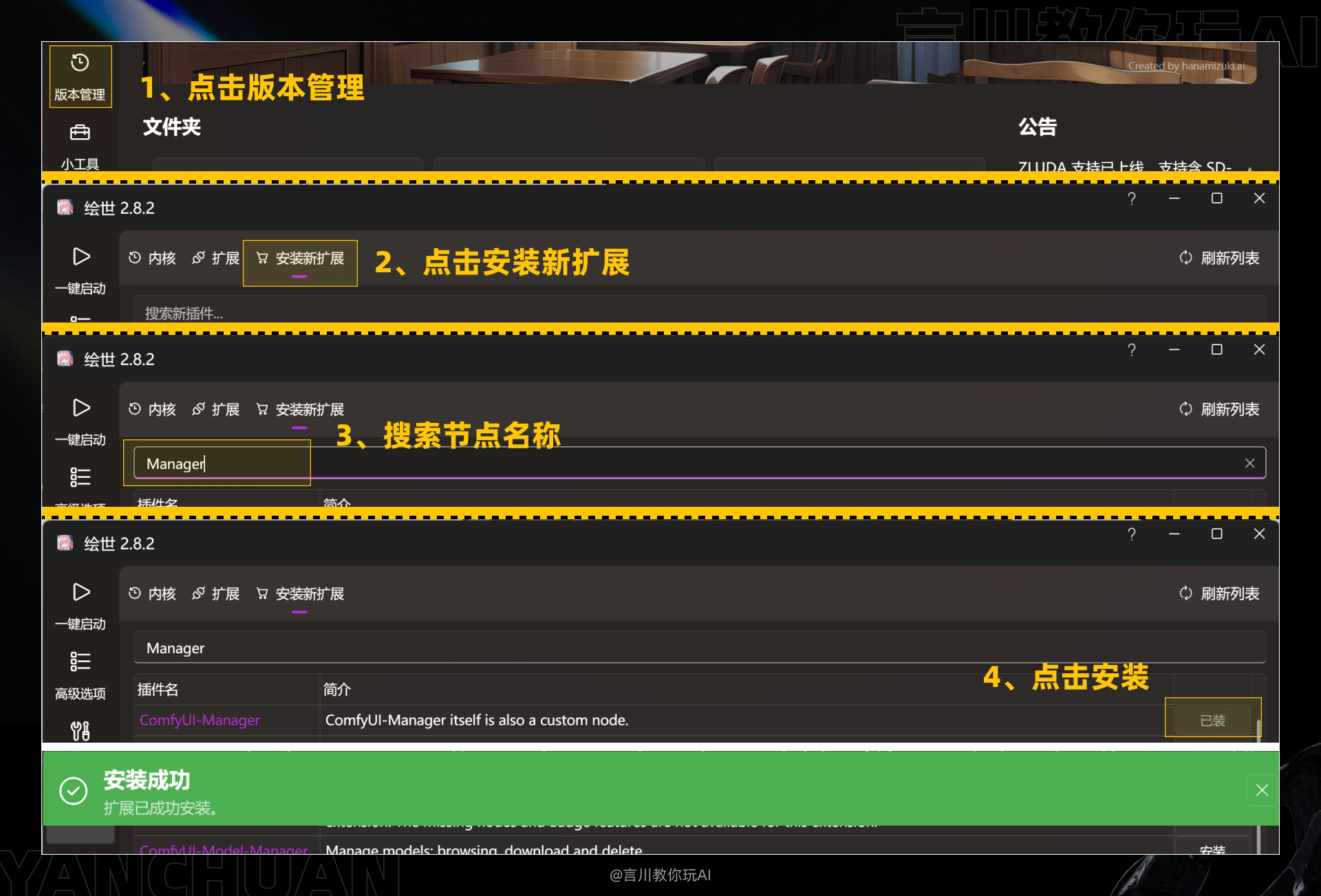Open 高级选项 via its list icon

point(80,661)
